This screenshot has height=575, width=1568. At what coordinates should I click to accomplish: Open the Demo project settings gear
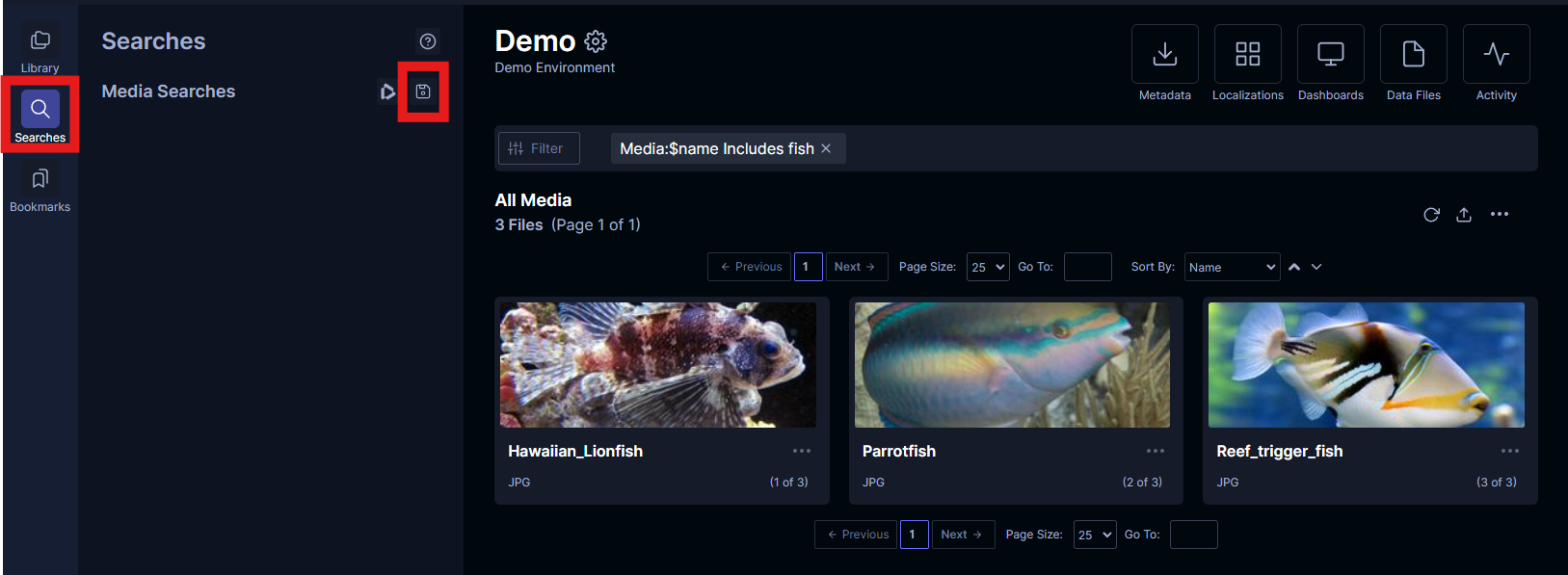coord(596,41)
